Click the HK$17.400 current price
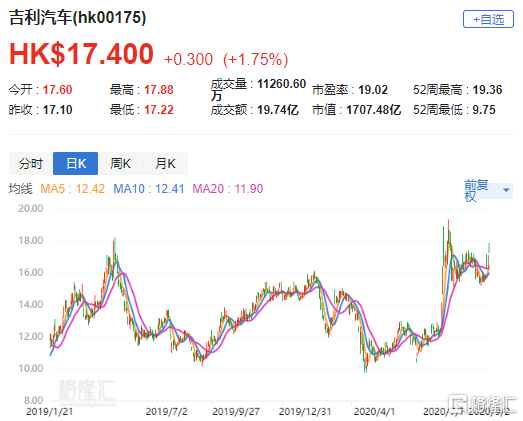Viewport: 523px width, 421px height. pos(81,54)
